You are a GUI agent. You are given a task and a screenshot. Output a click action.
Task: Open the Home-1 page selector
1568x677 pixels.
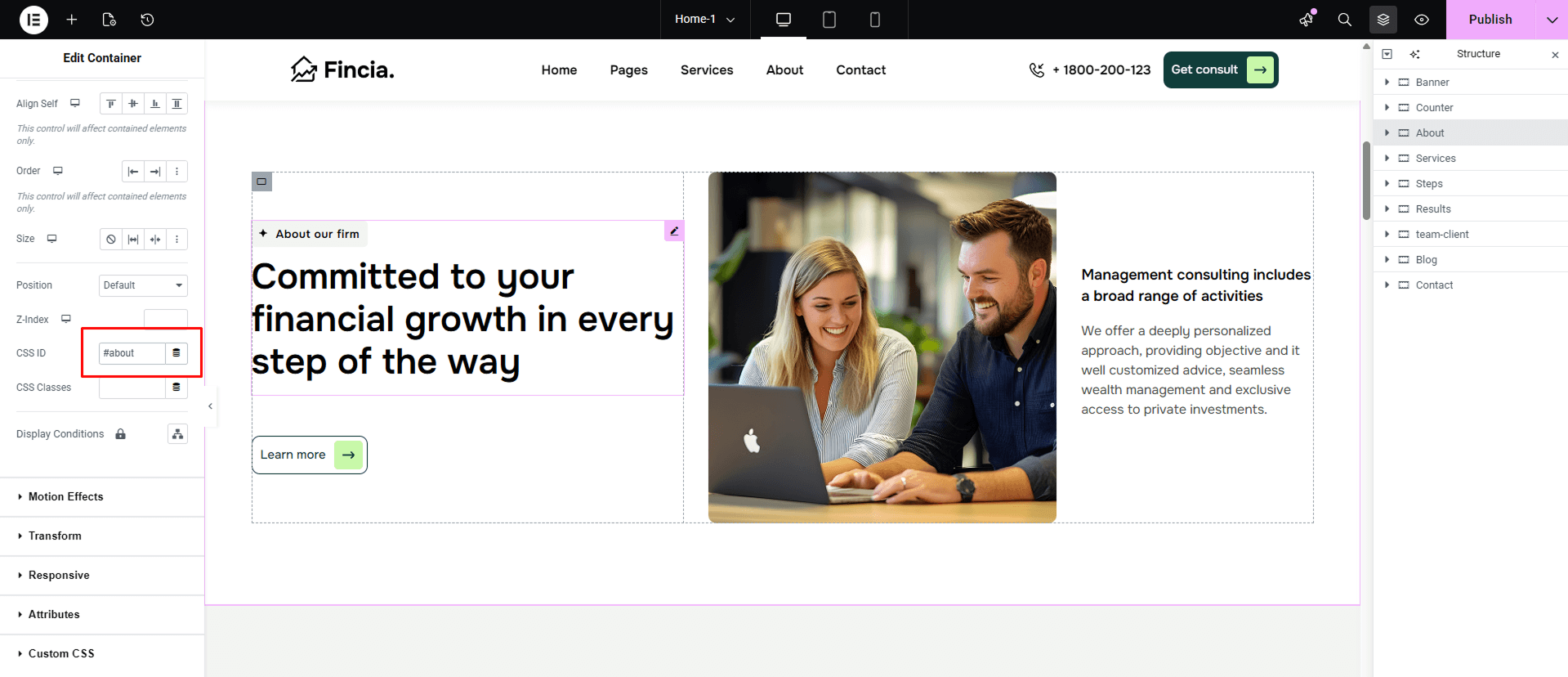[704, 20]
